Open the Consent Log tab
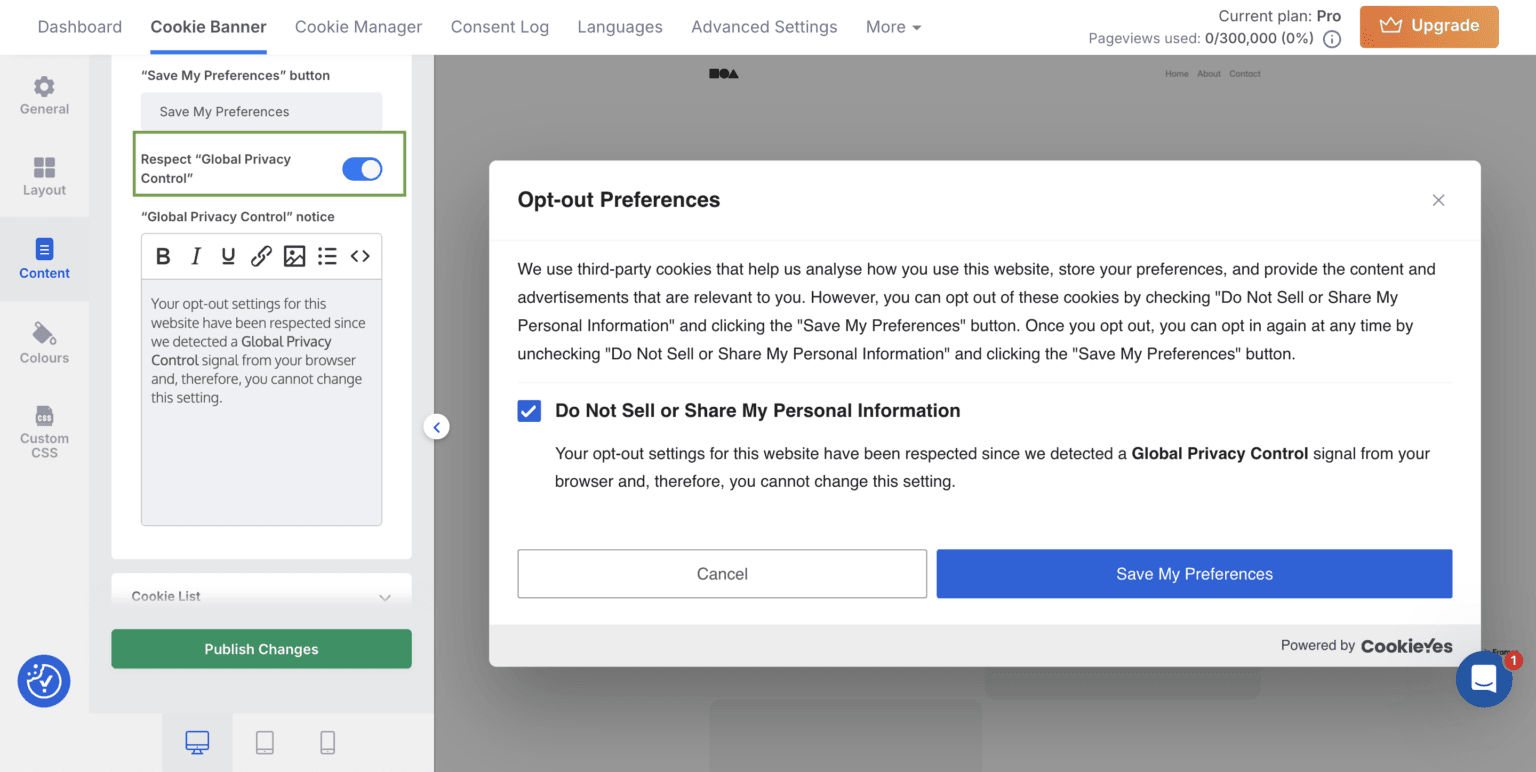 click(500, 27)
